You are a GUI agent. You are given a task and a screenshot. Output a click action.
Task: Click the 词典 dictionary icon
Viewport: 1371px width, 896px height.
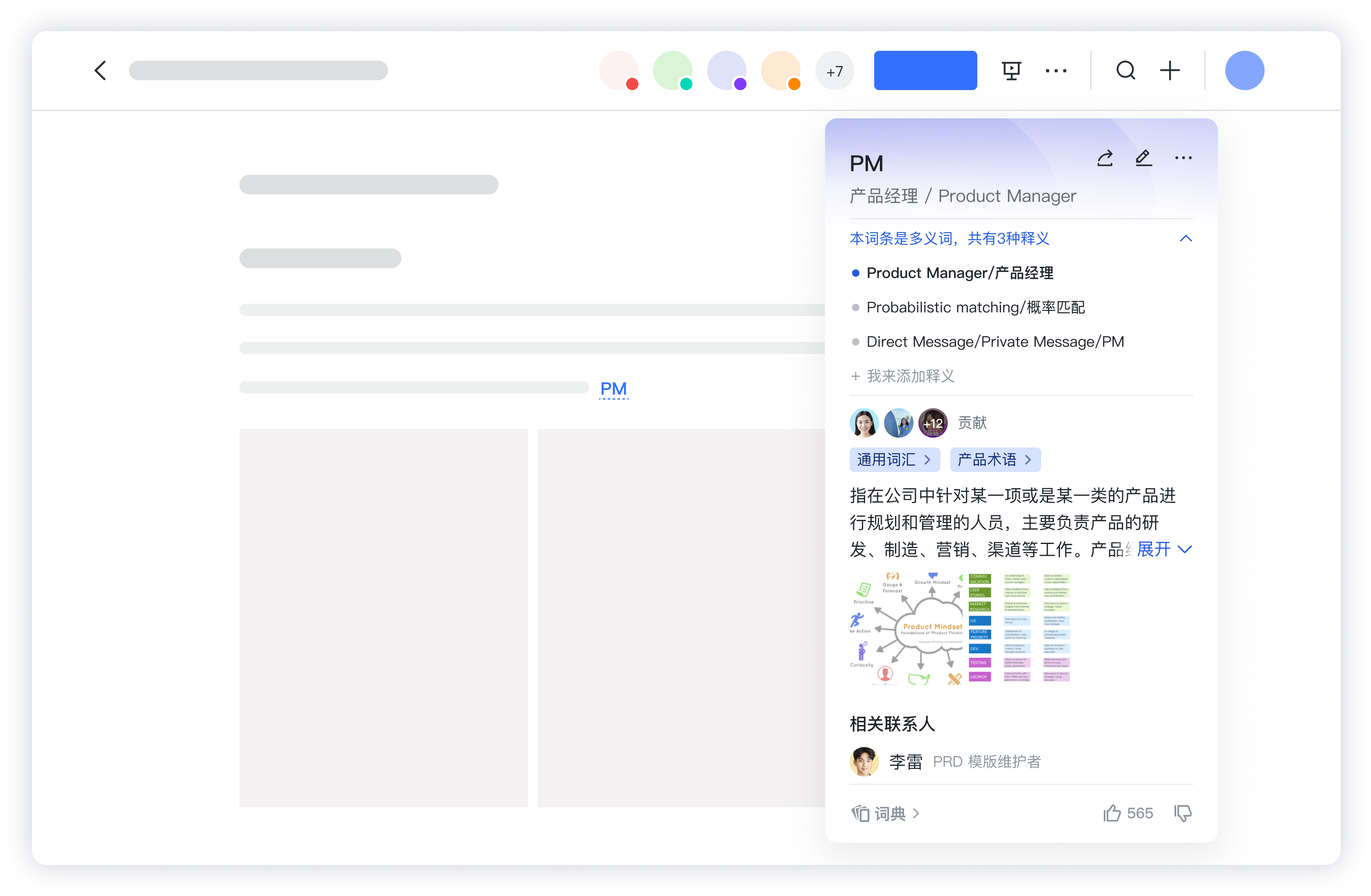click(x=861, y=813)
